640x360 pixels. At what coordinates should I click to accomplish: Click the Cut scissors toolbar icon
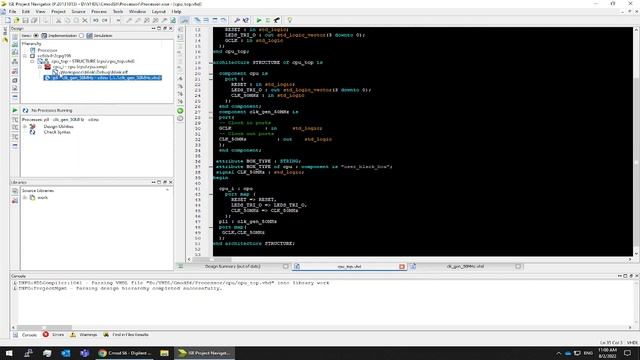tap(58, 20)
